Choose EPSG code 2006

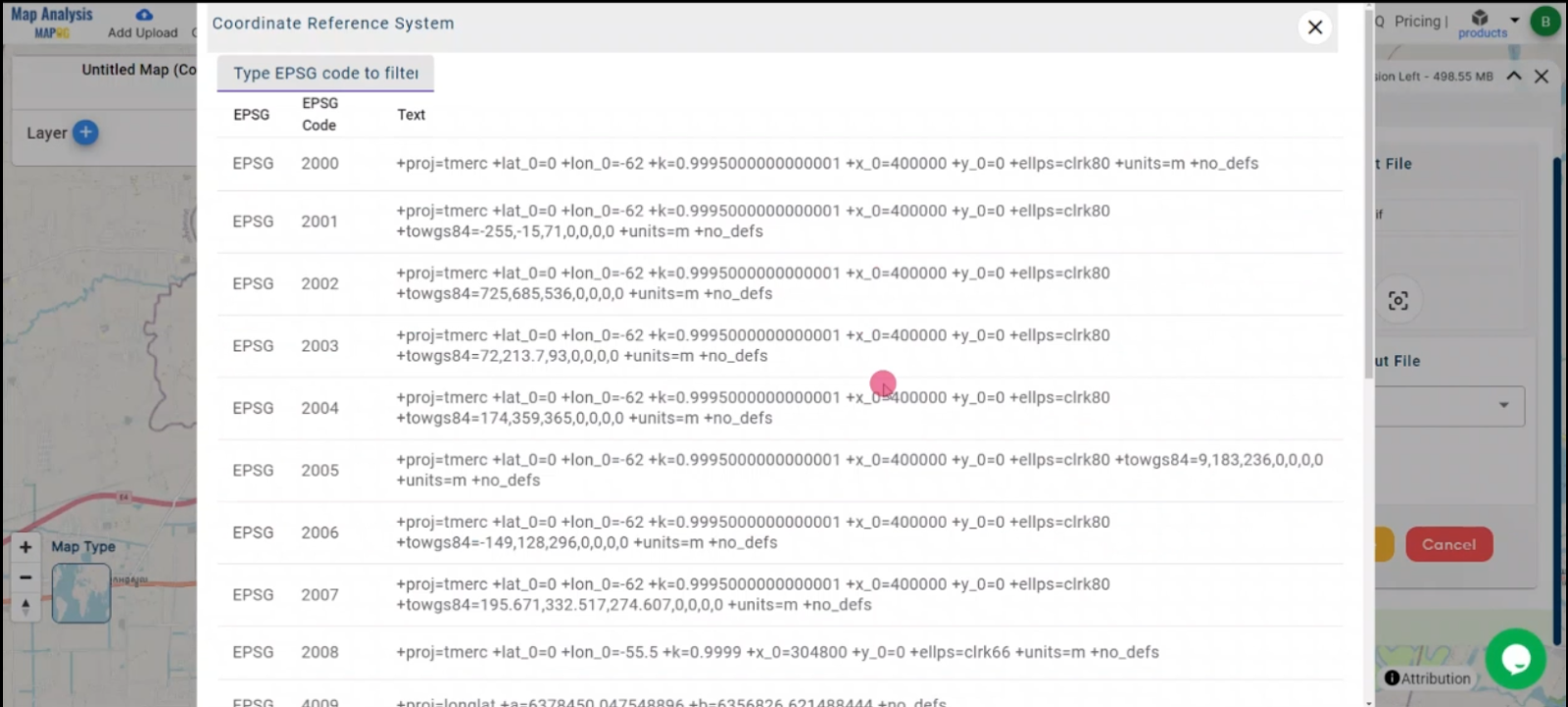pyautogui.click(x=319, y=532)
